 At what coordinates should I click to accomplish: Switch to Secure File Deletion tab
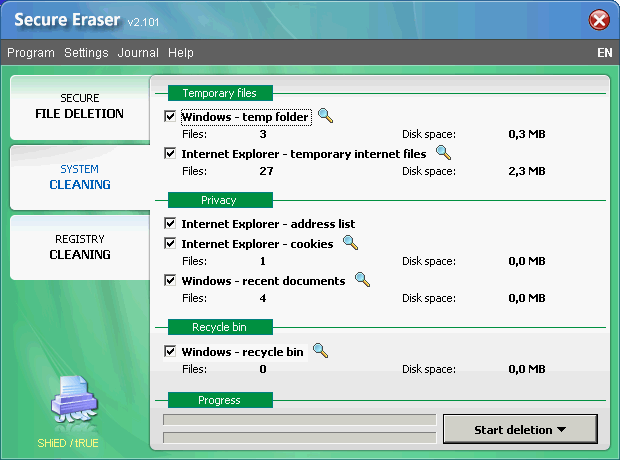pos(80,106)
